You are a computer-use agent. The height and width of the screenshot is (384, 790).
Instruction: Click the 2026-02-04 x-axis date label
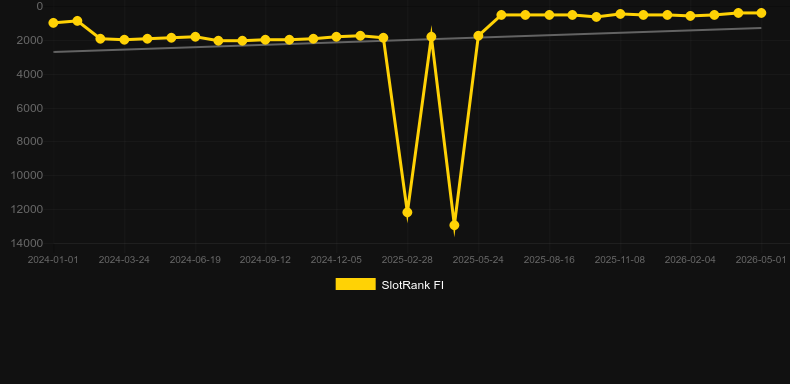(x=690, y=260)
